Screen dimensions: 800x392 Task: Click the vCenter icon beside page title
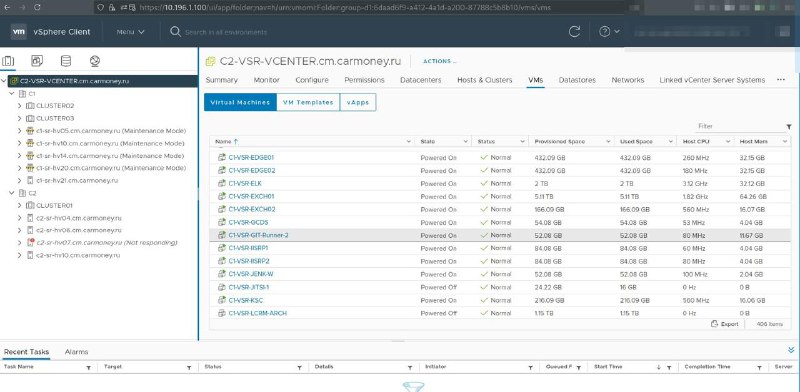click(x=210, y=62)
